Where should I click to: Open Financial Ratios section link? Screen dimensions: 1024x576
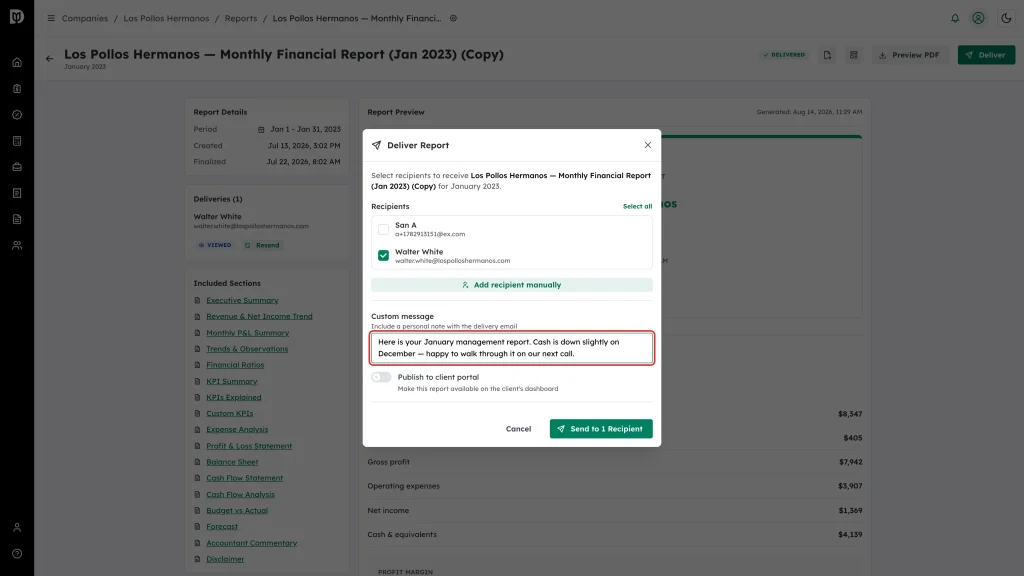[x=235, y=365]
